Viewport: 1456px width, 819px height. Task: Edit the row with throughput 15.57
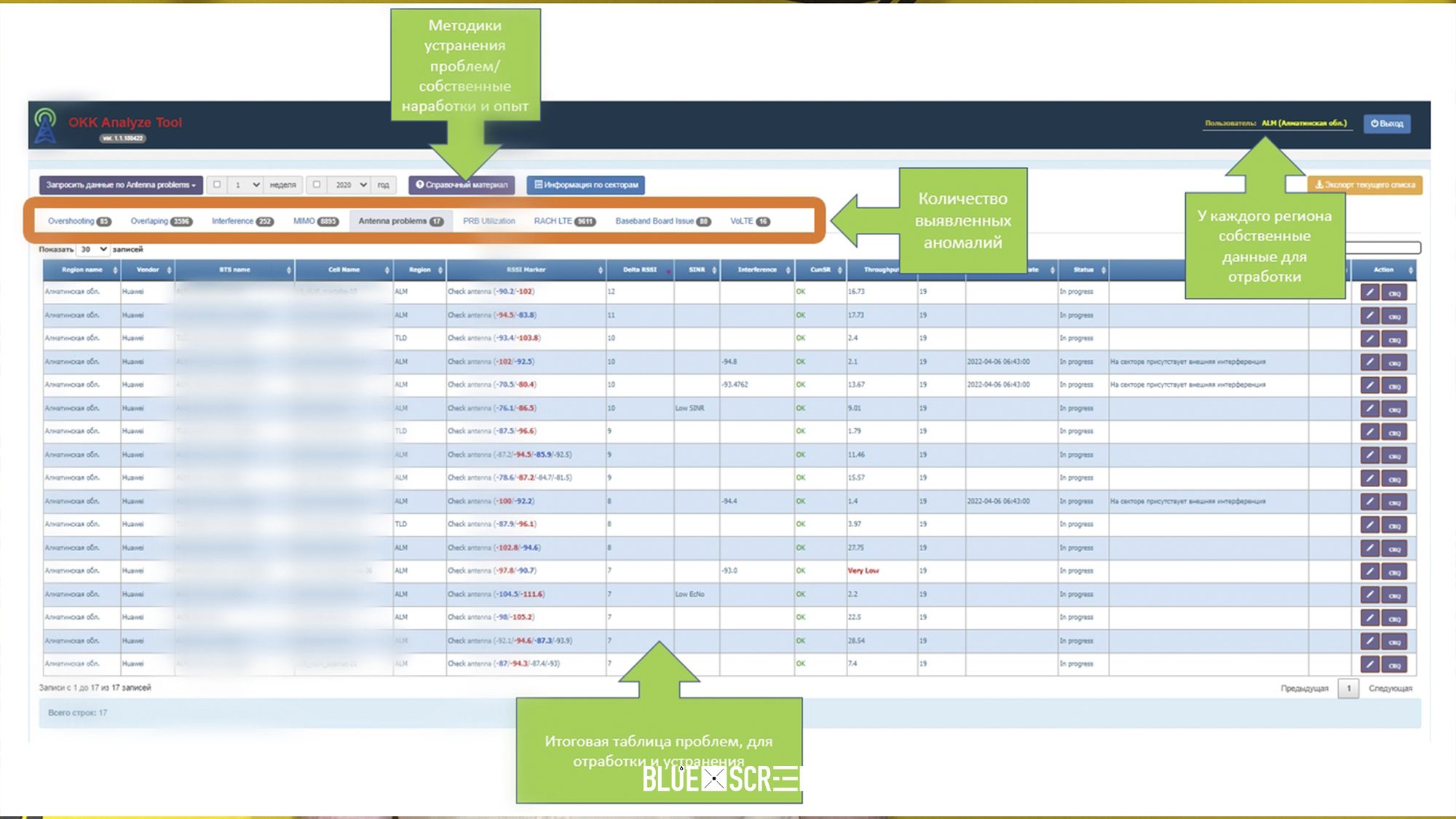[x=1369, y=479]
